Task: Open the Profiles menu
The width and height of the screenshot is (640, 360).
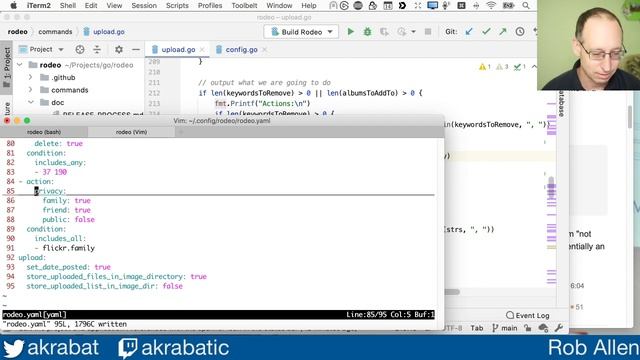Action: pyautogui.click(x=210, y=6)
